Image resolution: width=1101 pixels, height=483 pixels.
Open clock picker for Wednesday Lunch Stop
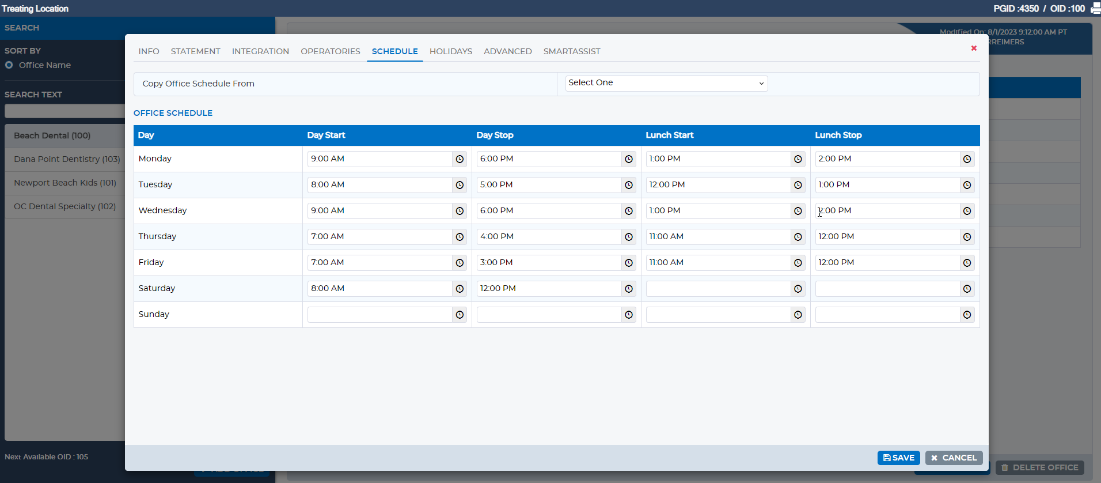(968, 211)
